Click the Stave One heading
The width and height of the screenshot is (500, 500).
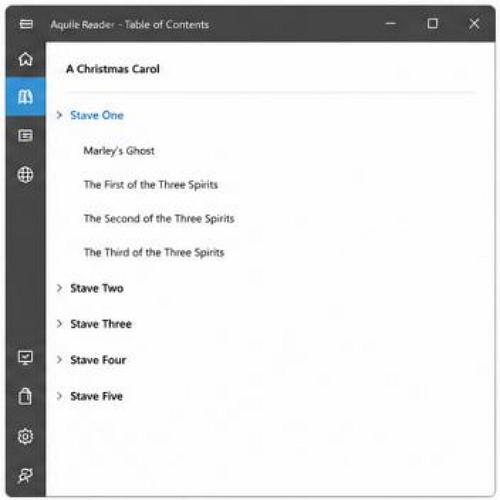point(97,115)
